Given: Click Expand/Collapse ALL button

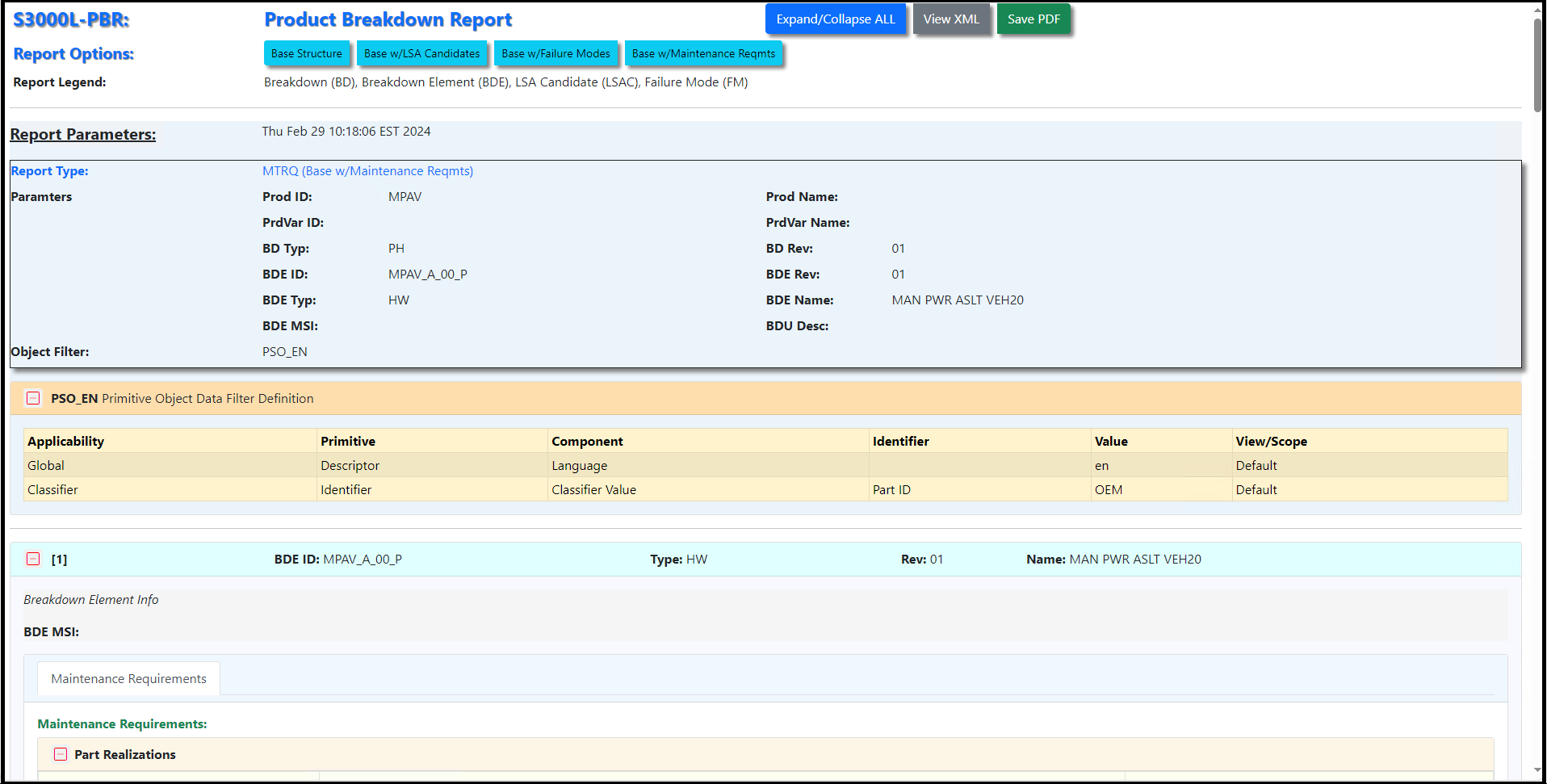Looking at the screenshot, I should coord(835,19).
